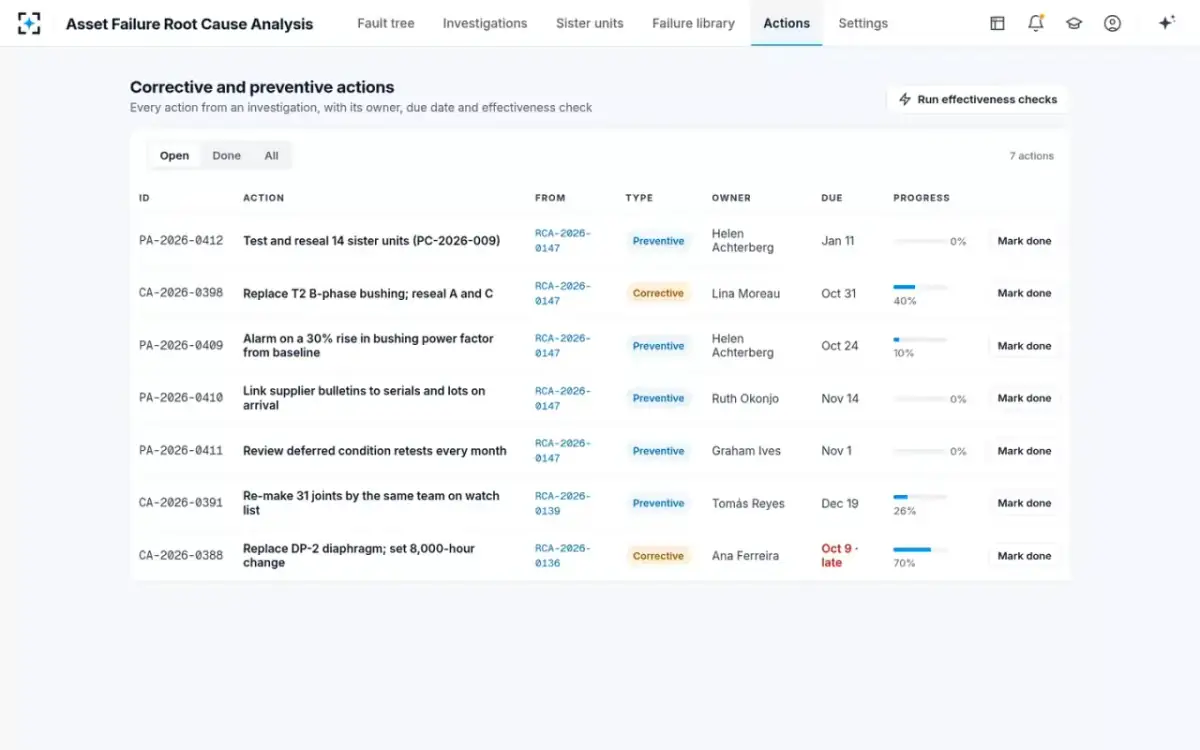Go to the Sister units tab

[590, 23]
